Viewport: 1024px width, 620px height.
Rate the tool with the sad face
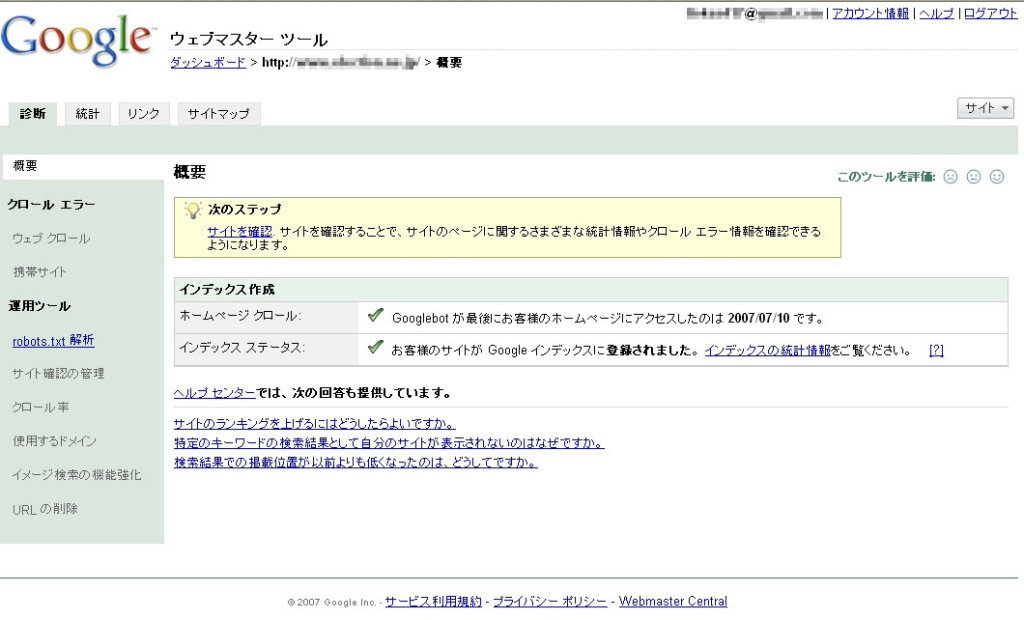coord(950,177)
